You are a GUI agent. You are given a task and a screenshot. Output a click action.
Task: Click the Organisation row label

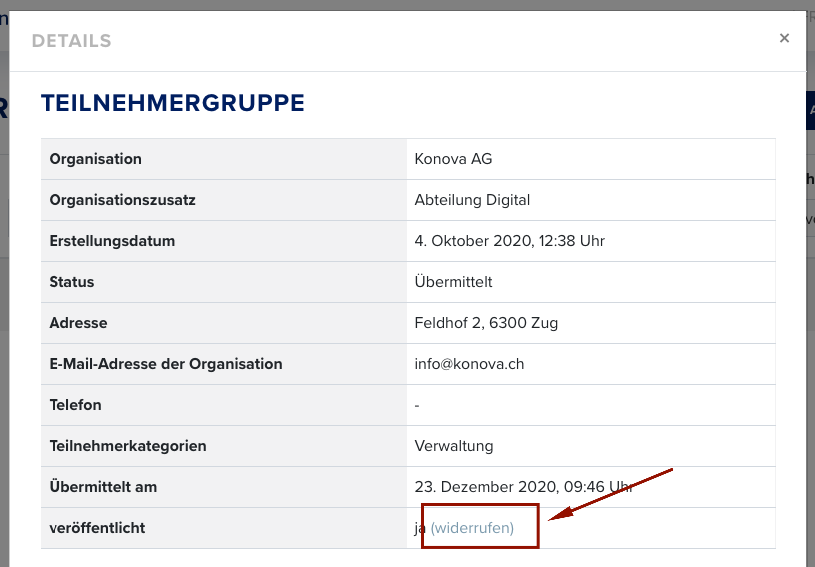click(x=96, y=159)
